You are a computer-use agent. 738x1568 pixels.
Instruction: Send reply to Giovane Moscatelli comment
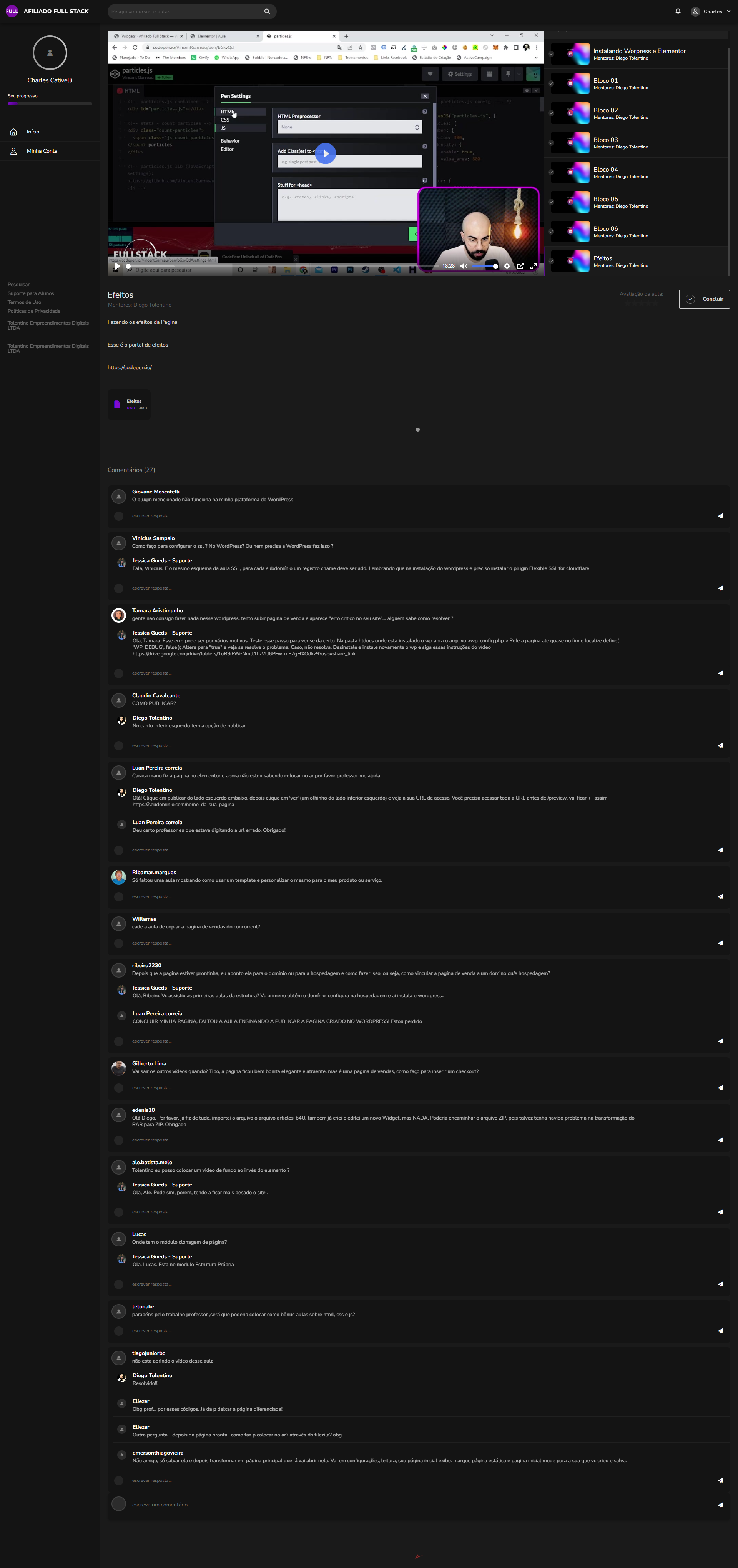click(x=720, y=516)
